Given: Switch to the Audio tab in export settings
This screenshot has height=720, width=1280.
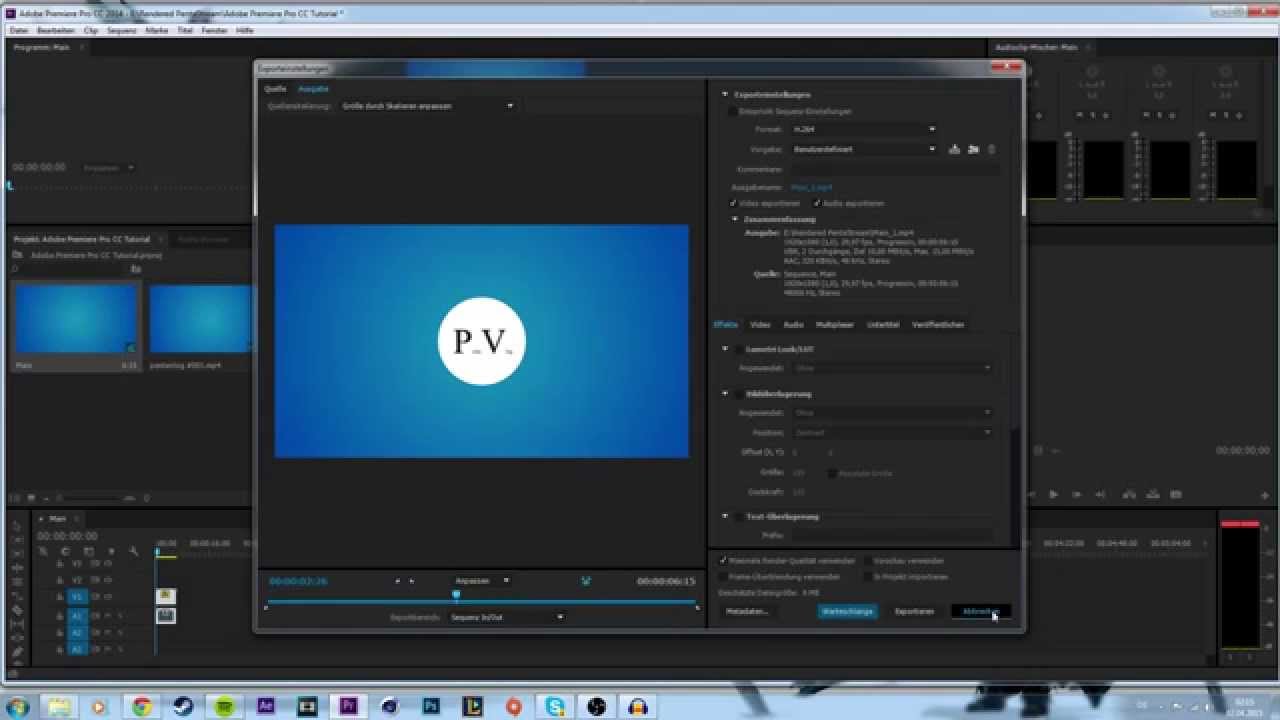Looking at the screenshot, I should [793, 325].
